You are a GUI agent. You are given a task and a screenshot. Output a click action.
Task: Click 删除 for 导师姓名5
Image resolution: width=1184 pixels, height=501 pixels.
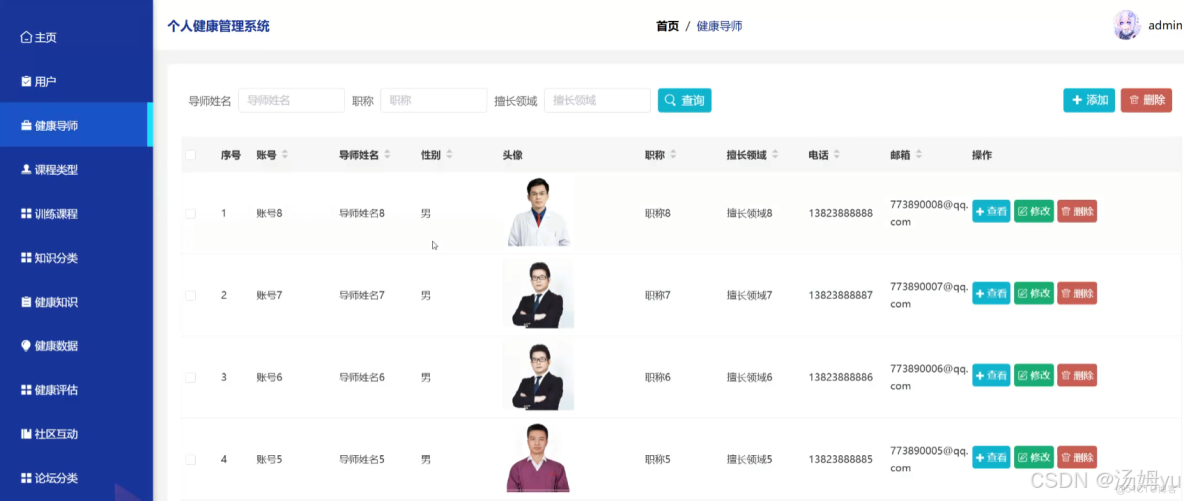pyautogui.click(x=1077, y=457)
